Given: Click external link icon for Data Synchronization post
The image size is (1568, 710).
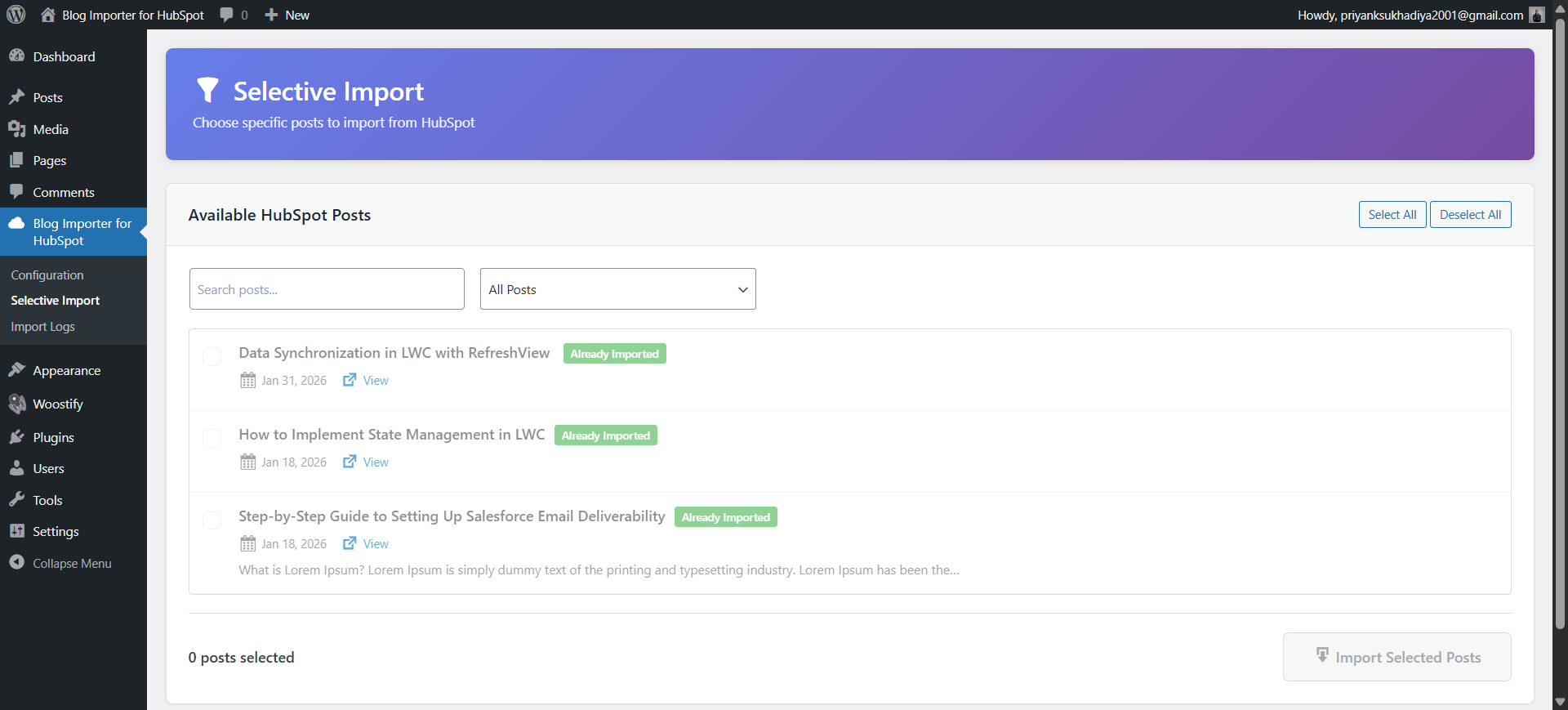Looking at the screenshot, I should pos(350,380).
